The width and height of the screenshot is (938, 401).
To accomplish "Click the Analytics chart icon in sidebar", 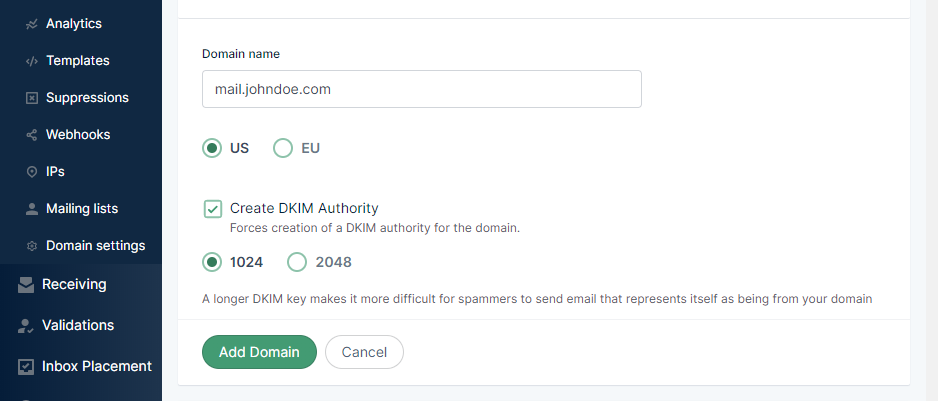I will (31, 24).
